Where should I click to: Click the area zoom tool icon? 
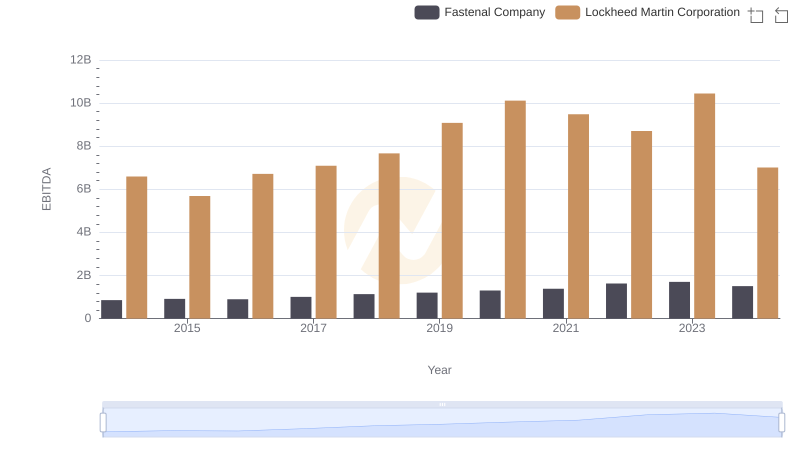(x=756, y=15)
